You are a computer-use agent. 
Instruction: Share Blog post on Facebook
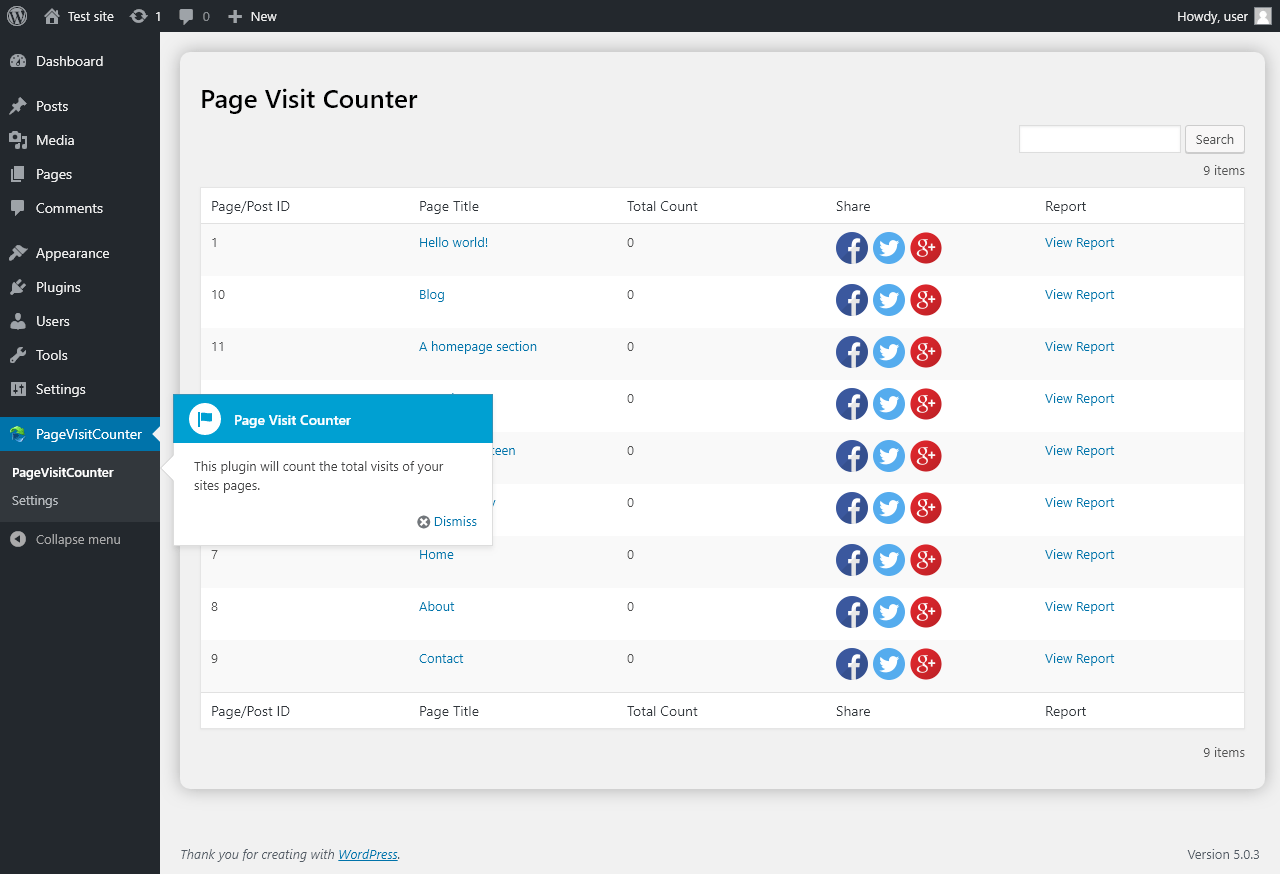point(852,300)
